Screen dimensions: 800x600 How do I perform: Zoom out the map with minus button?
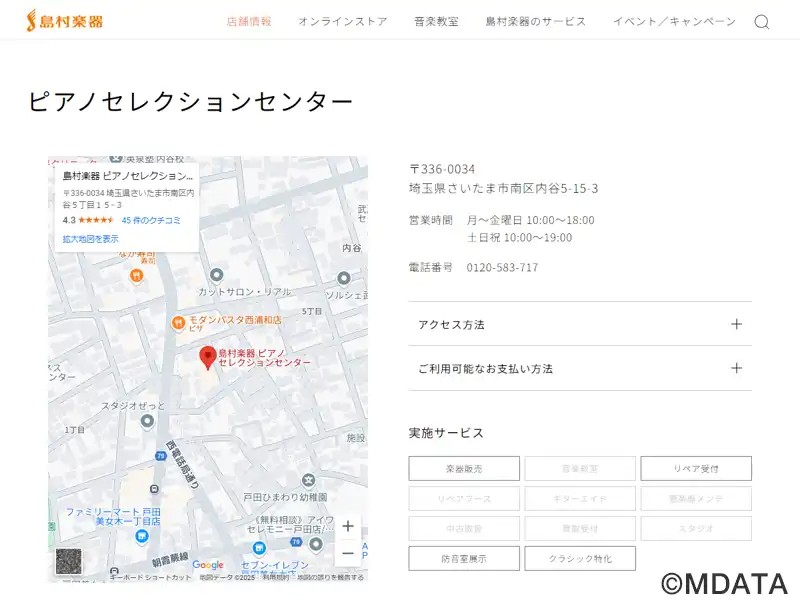(x=348, y=553)
